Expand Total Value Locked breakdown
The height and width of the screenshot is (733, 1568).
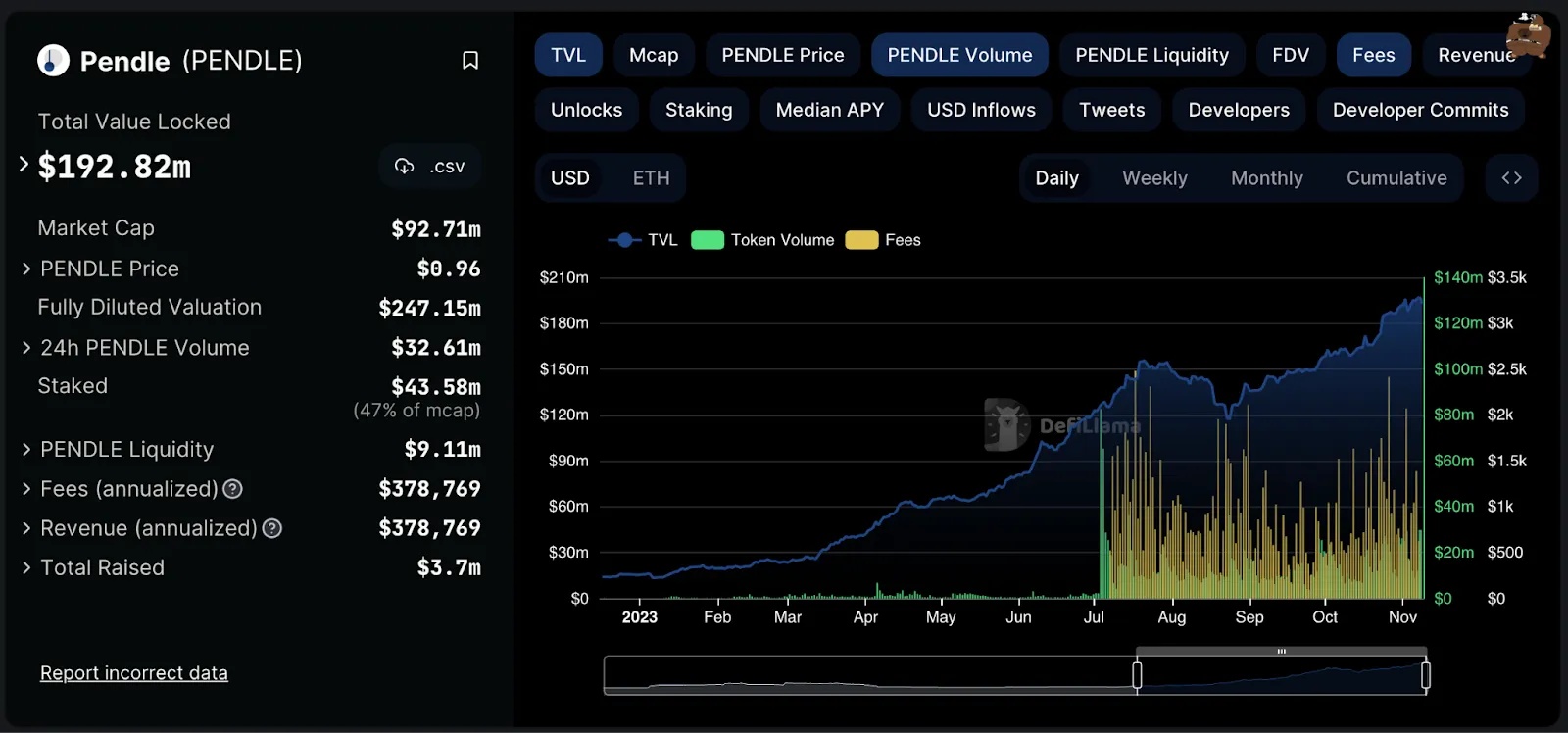pos(24,165)
